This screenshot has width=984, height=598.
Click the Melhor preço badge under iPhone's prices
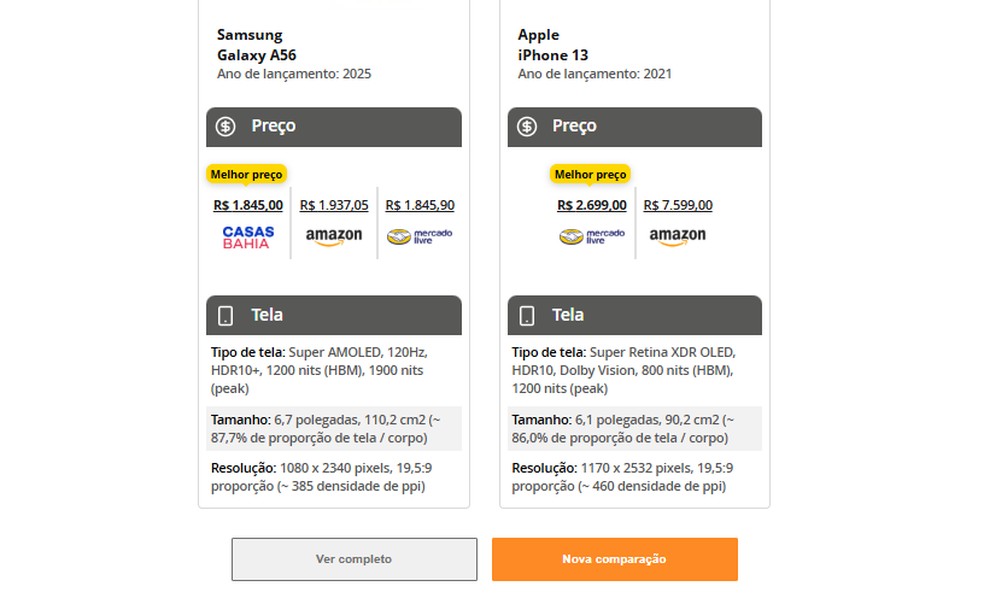coord(591,173)
